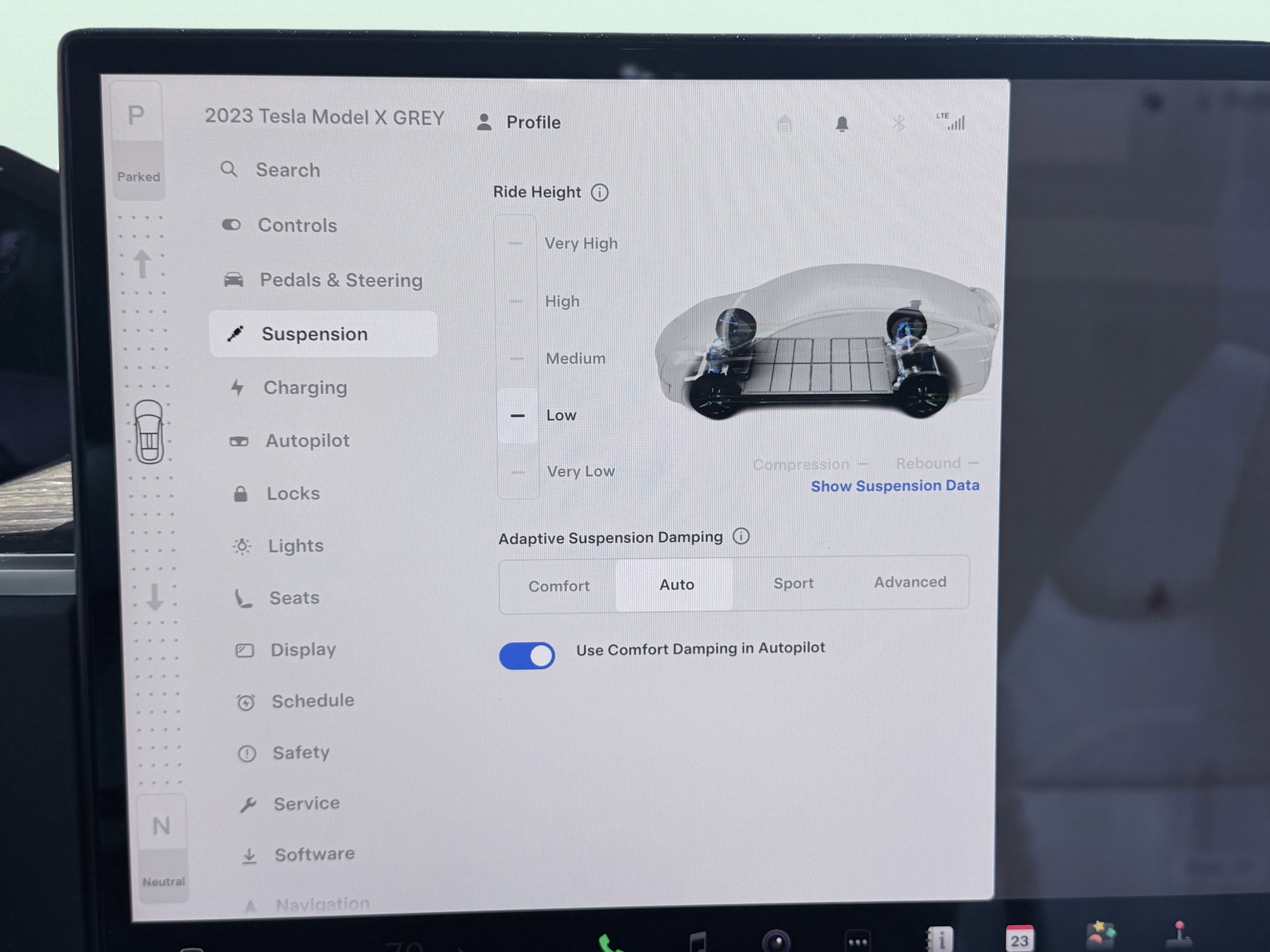Viewport: 1270px width, 952px height.
Task: Switch damping mode to Sport
Action: click(793, 583)
